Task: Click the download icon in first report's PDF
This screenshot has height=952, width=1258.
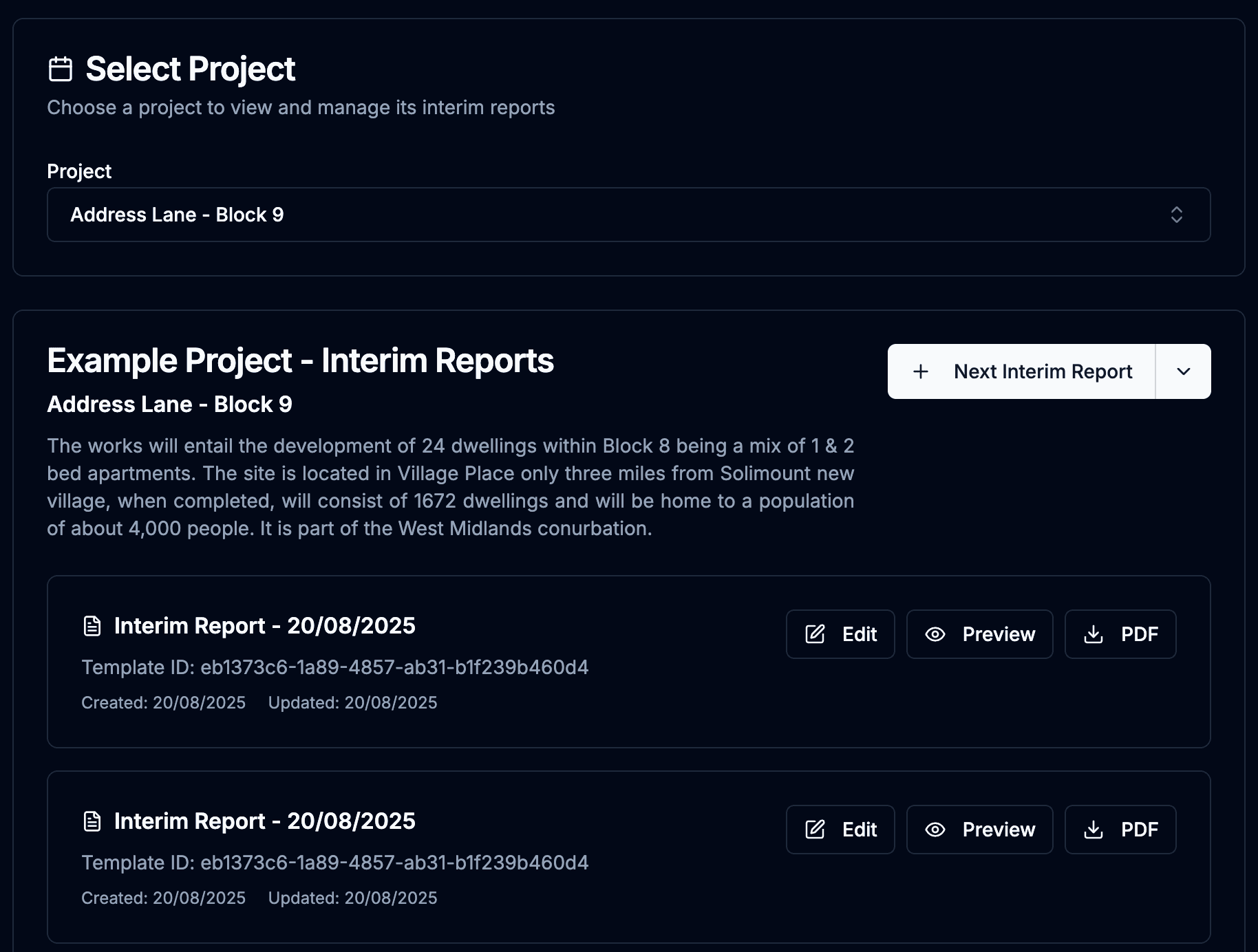Action: pos(1094,634)
